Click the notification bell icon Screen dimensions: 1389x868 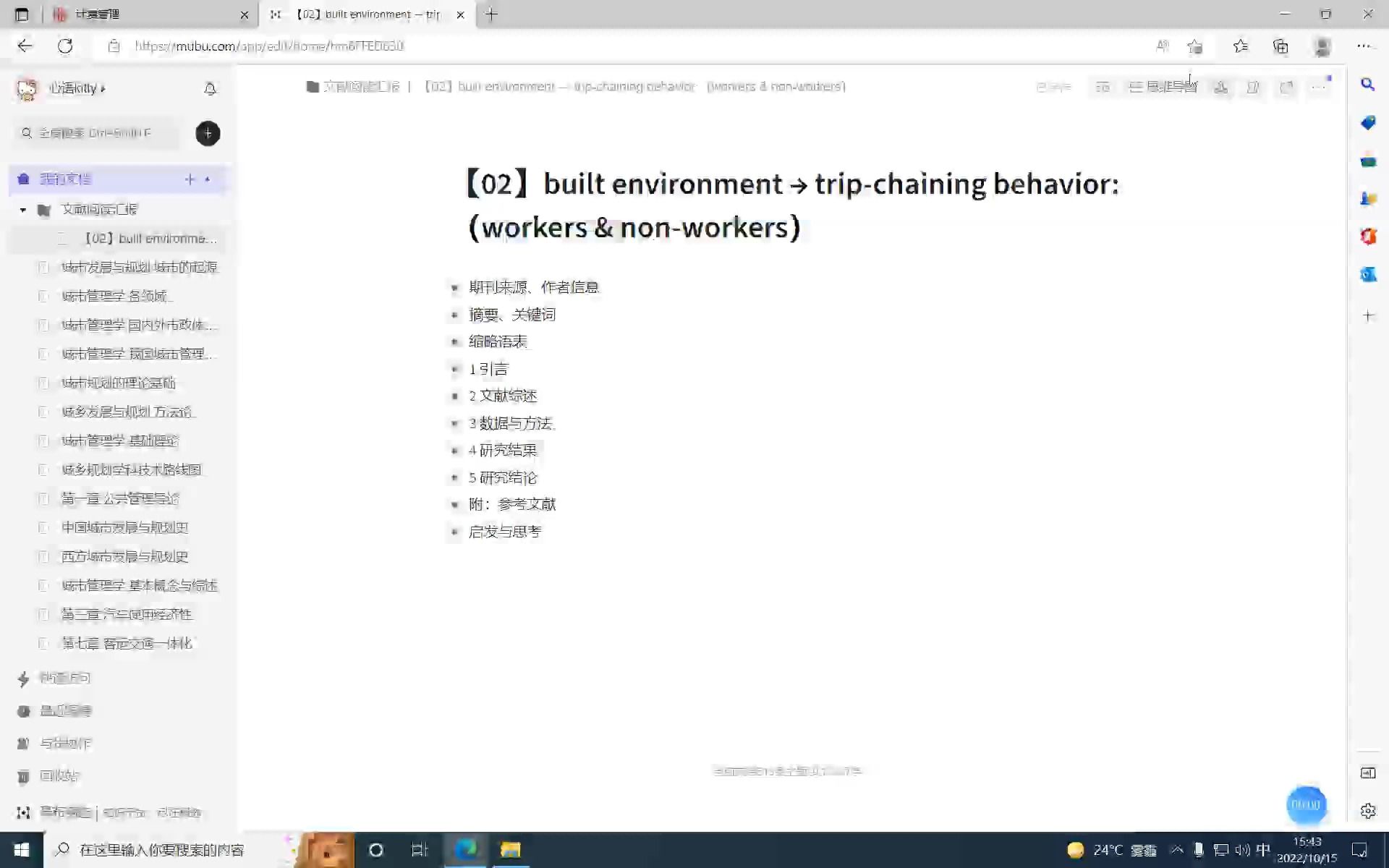coord(210,88)
